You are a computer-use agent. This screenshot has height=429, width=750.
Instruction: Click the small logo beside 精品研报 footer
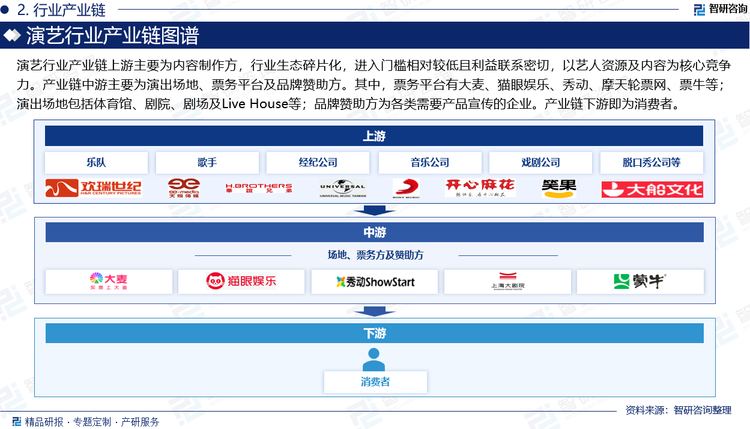pos(17,421)
